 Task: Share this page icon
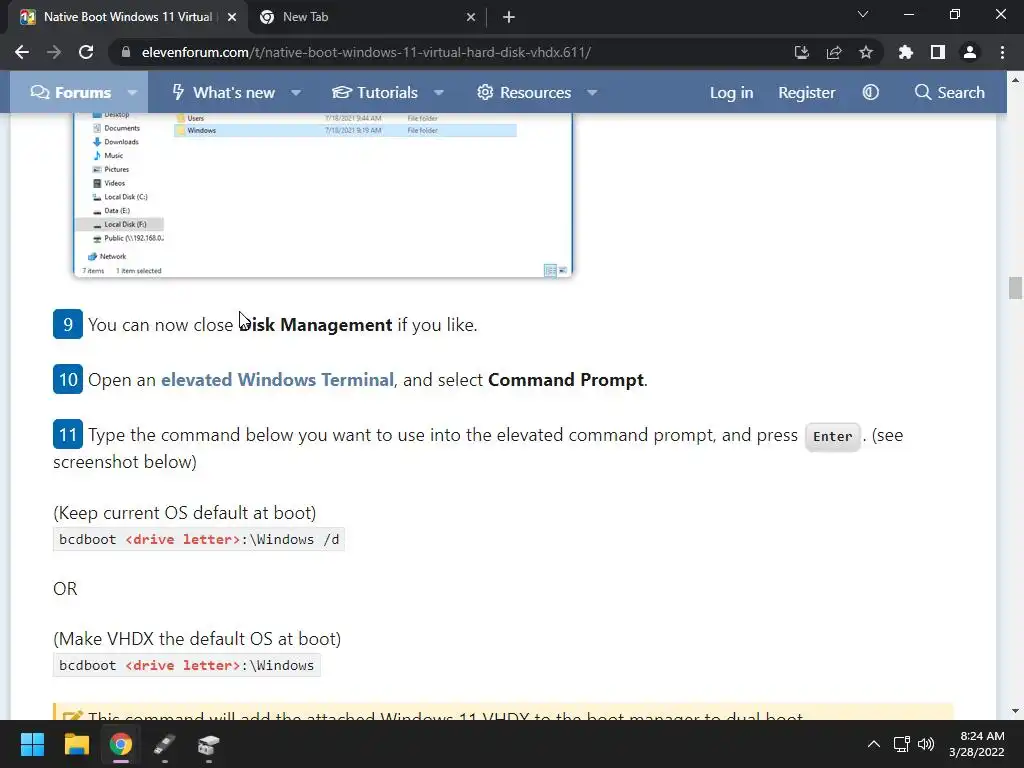(834, 52)
